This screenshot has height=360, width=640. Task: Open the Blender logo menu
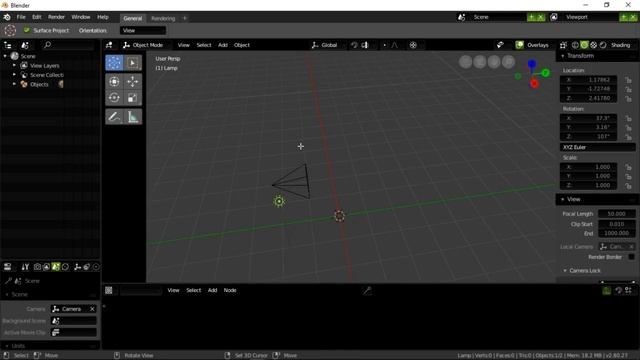[7, 17]
